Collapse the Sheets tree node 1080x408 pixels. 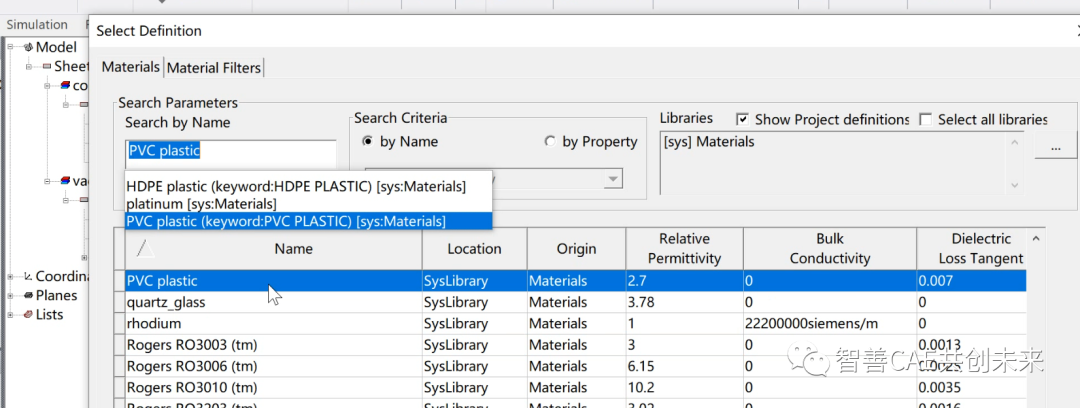[30, 67]
